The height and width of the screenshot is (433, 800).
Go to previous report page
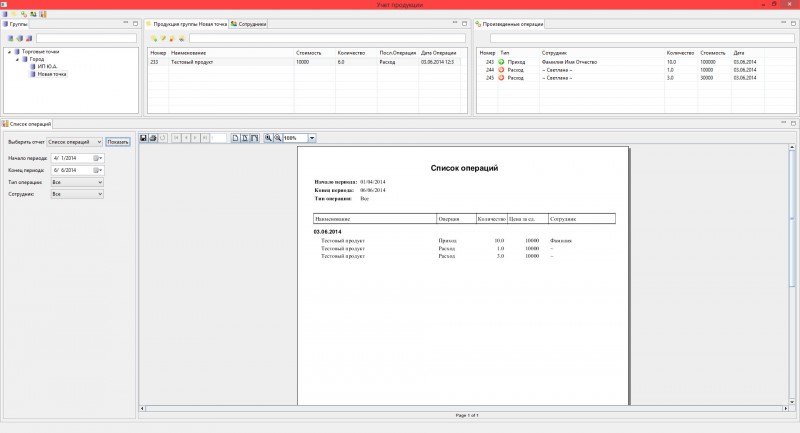pos(186,138)
